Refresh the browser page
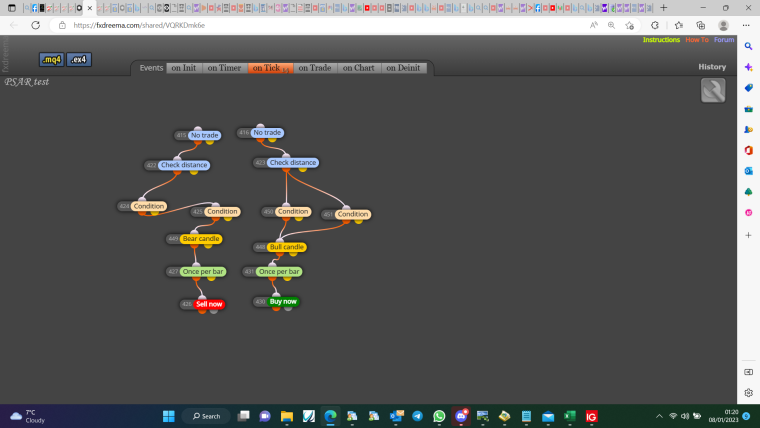This screenshot has width=760, height=428. (35, 25)
